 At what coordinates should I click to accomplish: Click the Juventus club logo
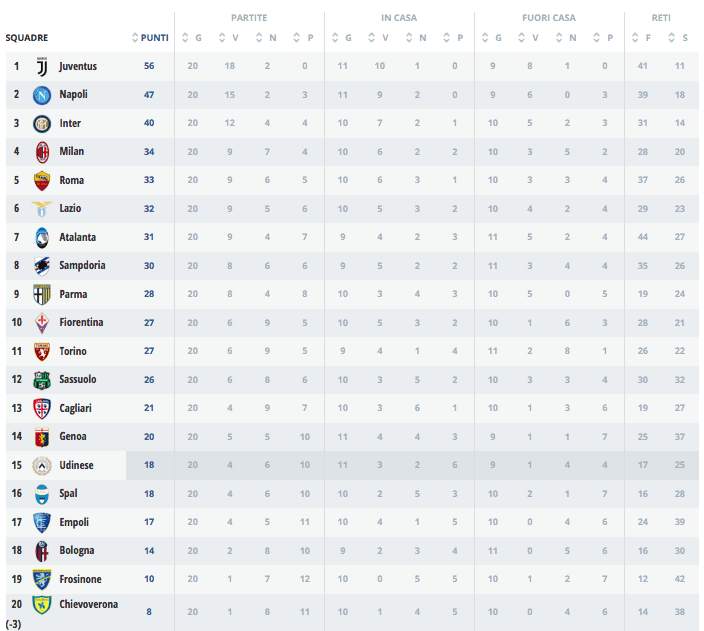coord(42,66)
